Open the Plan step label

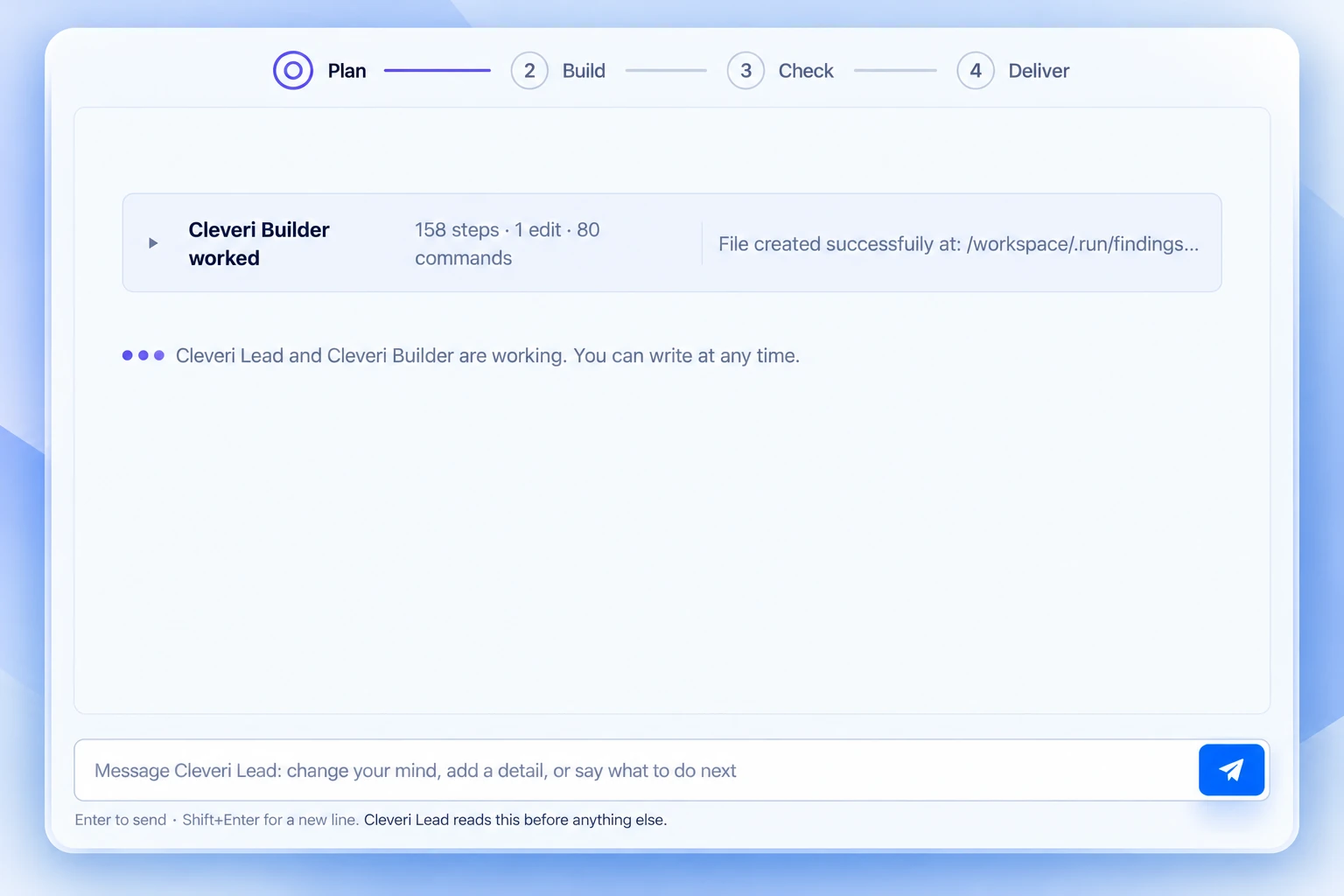[x=347, y=71]
